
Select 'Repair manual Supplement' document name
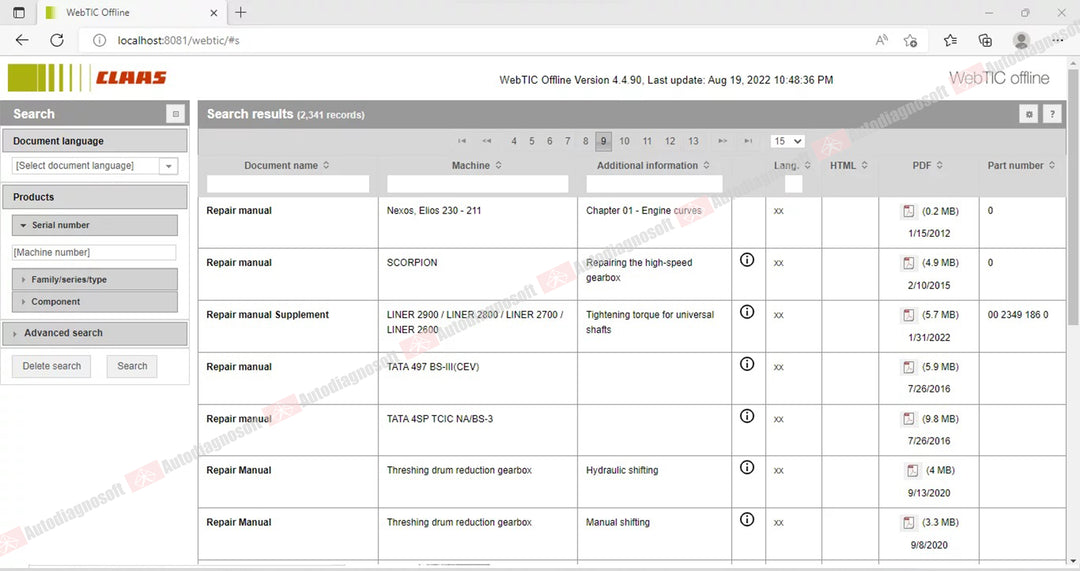[x=267, y=315]
